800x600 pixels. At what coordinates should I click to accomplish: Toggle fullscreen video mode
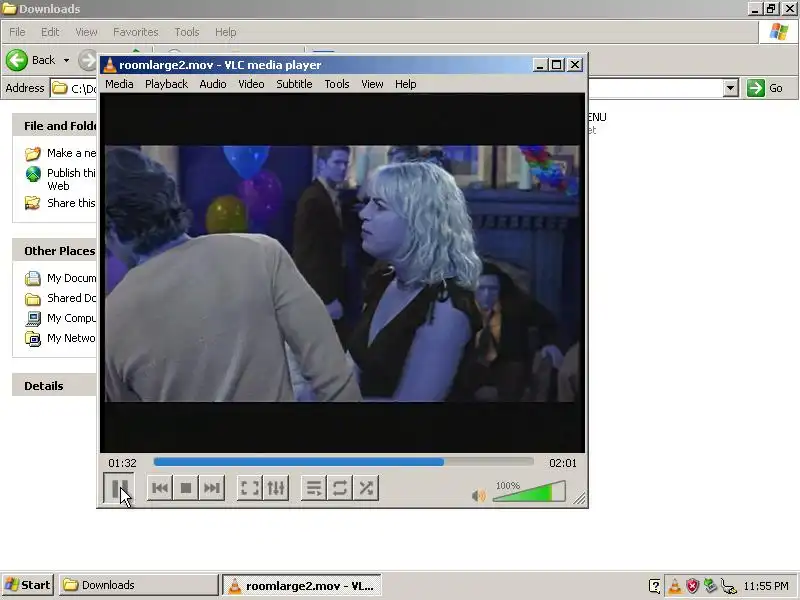point(250,488)
